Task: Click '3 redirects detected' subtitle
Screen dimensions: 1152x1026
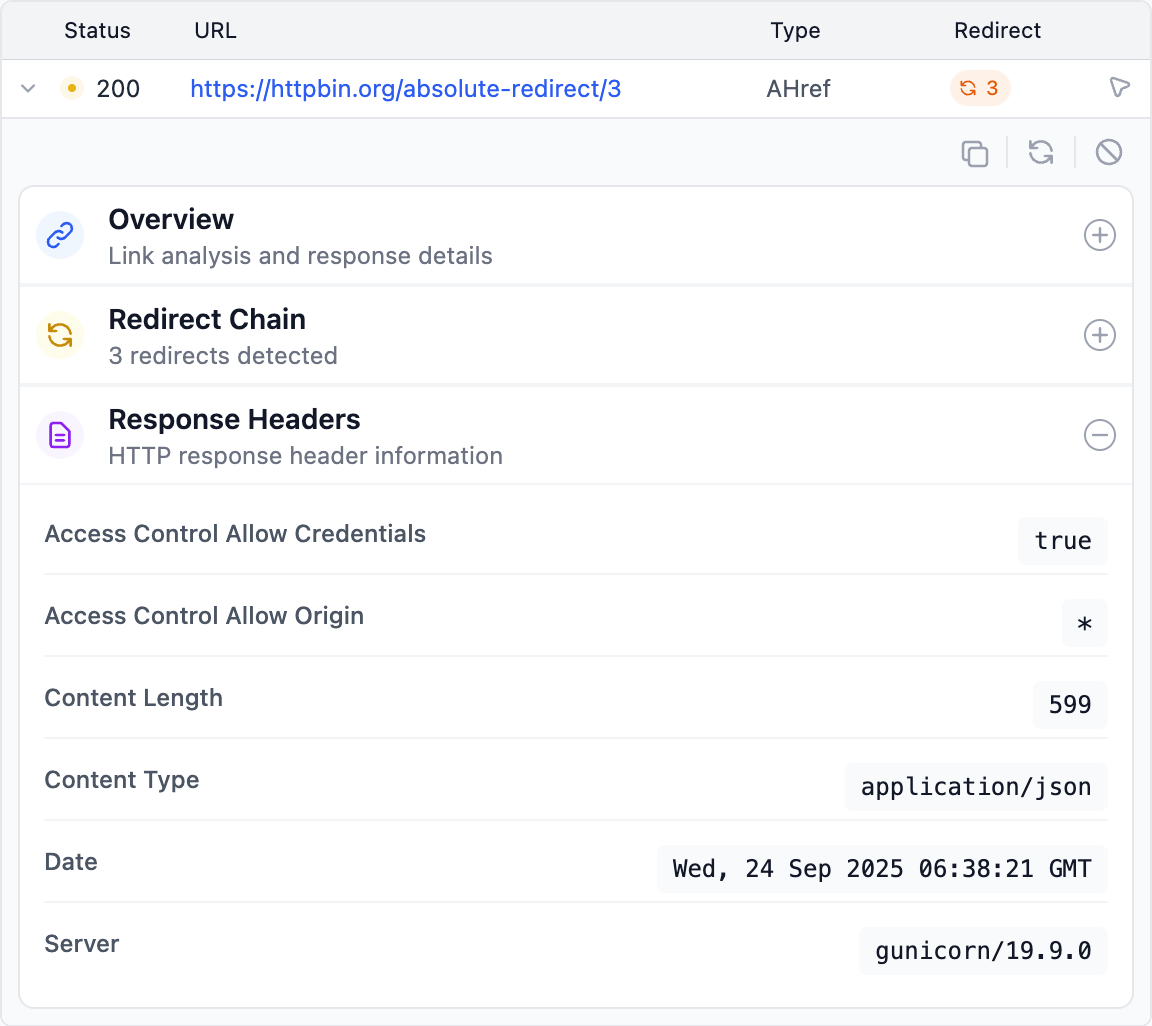Action: (x=223, y=356)
